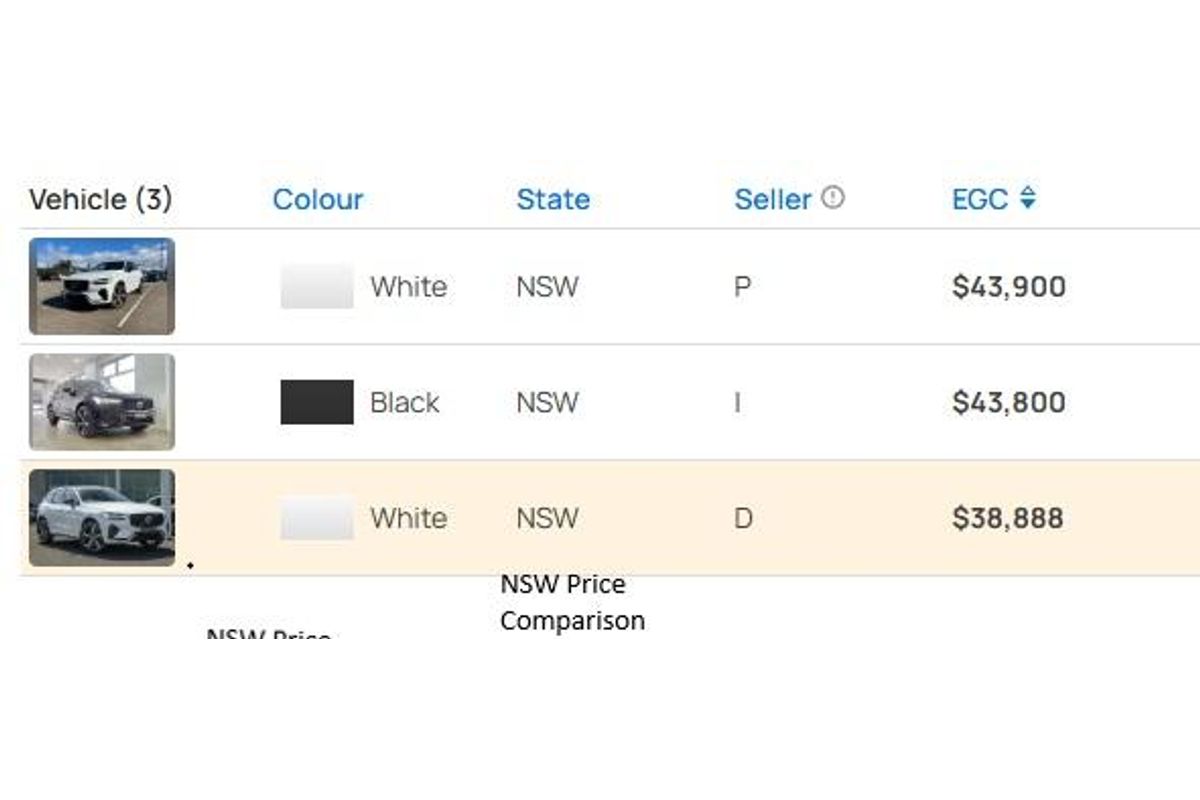Click the Vehicle (3) header
The width and height of the screenshot is (1200, 800).
(x=101, y=199)
